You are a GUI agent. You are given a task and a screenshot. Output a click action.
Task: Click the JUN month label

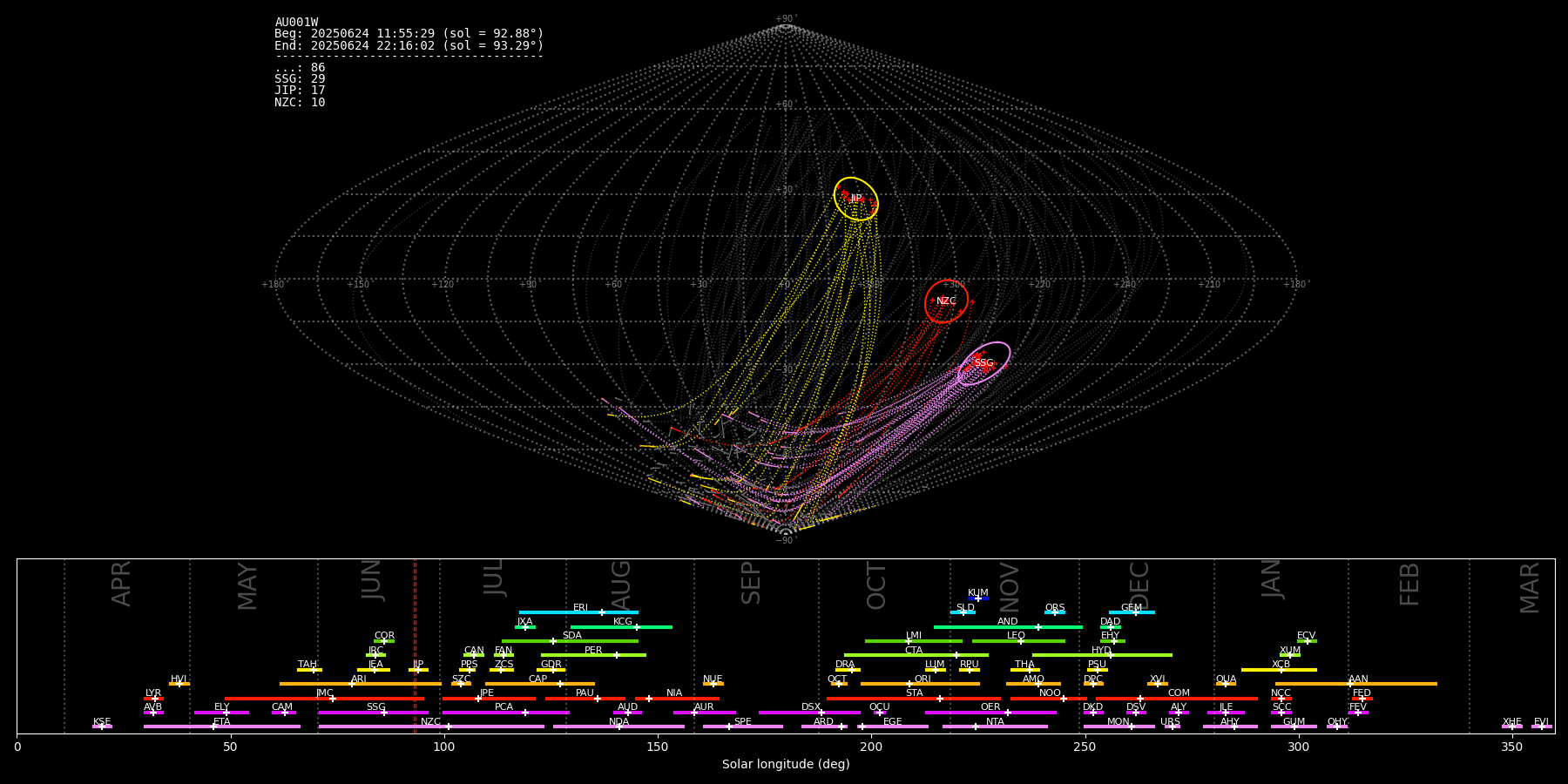coord(372,580)
